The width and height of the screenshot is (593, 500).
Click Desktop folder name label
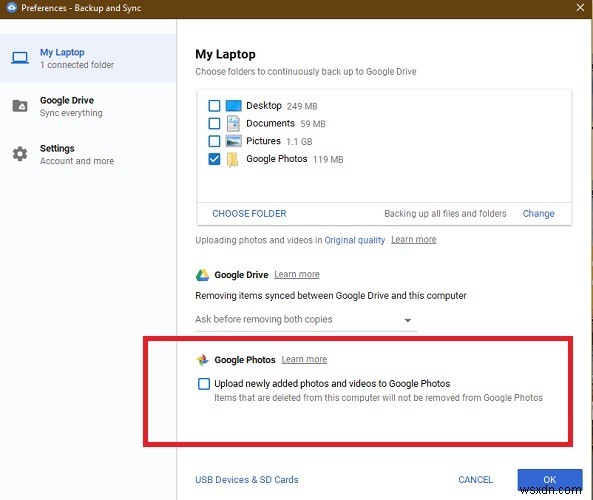coord(264,106)
